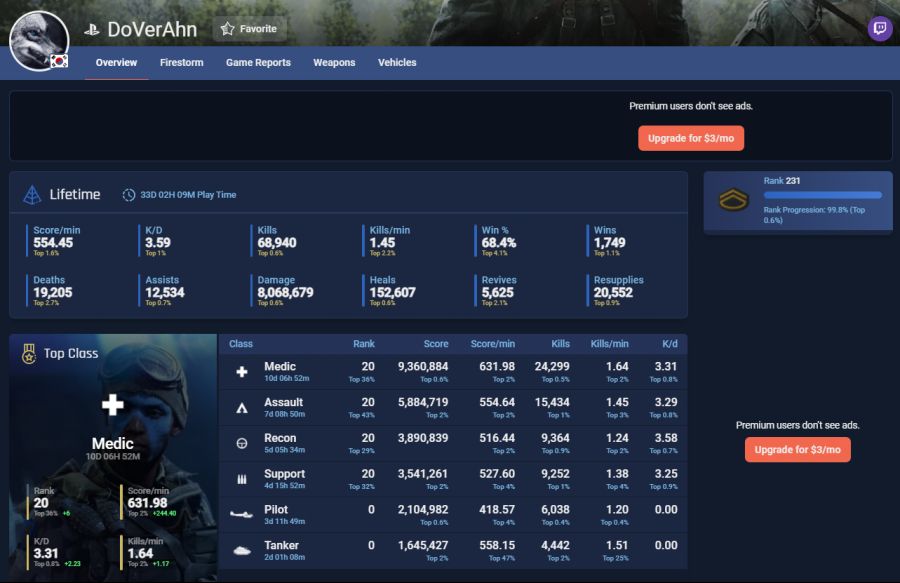Click the Medic cross icon in class table
Viewport: 900px width, 583px height.
pyautogui.click(x=242, y=372)
